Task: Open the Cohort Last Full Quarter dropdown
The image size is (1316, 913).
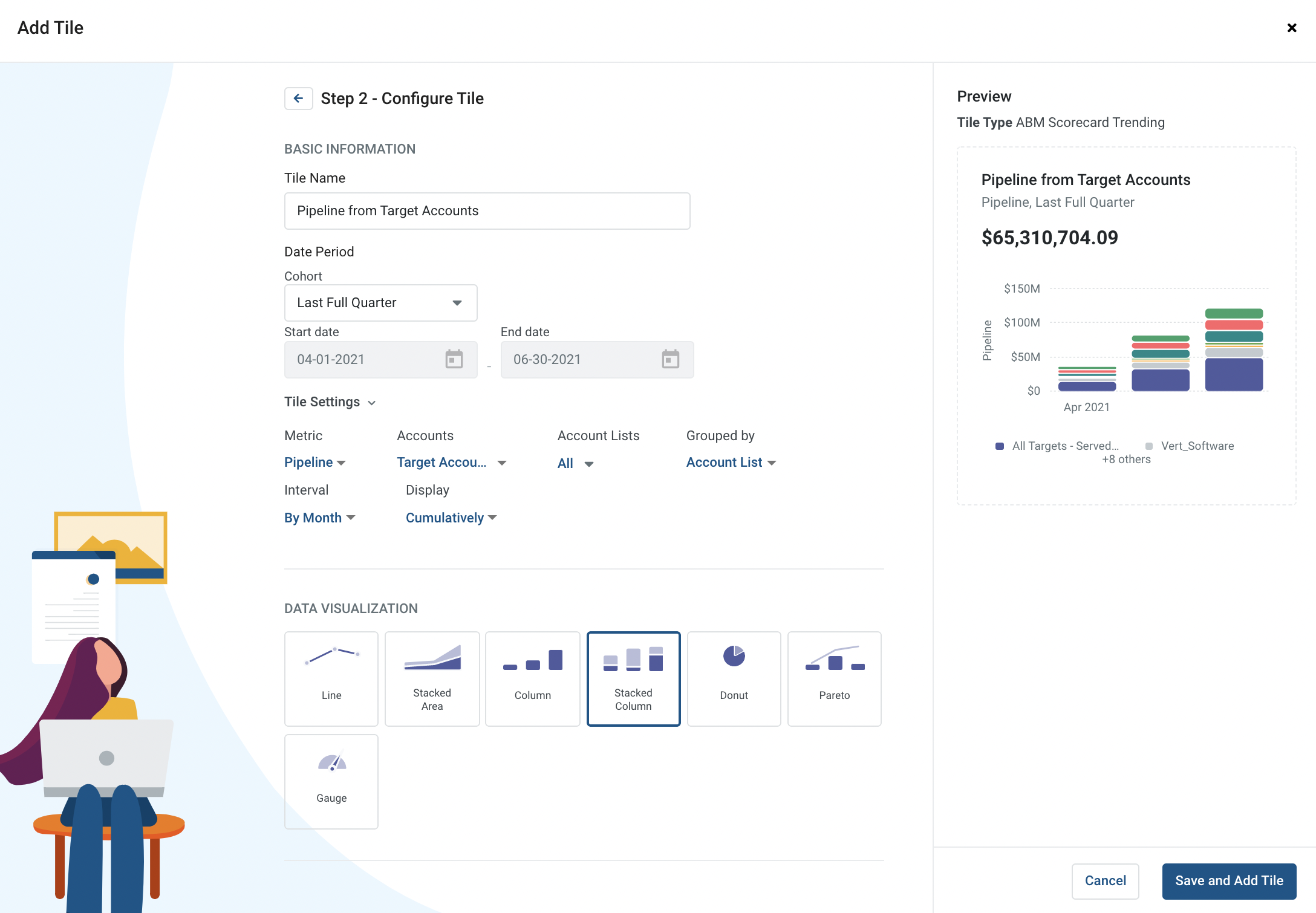Action: [x=381, y=303]
